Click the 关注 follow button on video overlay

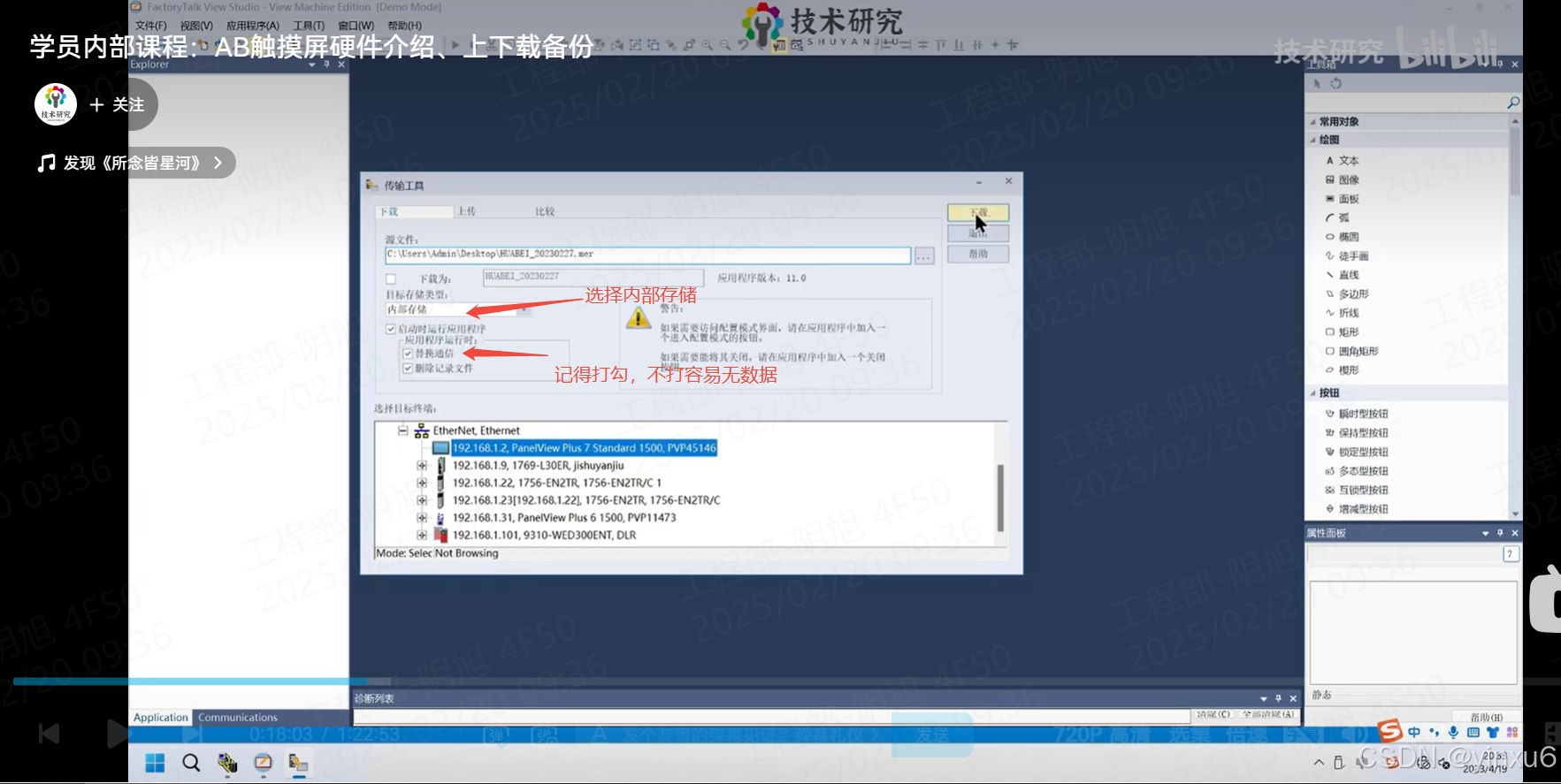[x=117, y=105]
